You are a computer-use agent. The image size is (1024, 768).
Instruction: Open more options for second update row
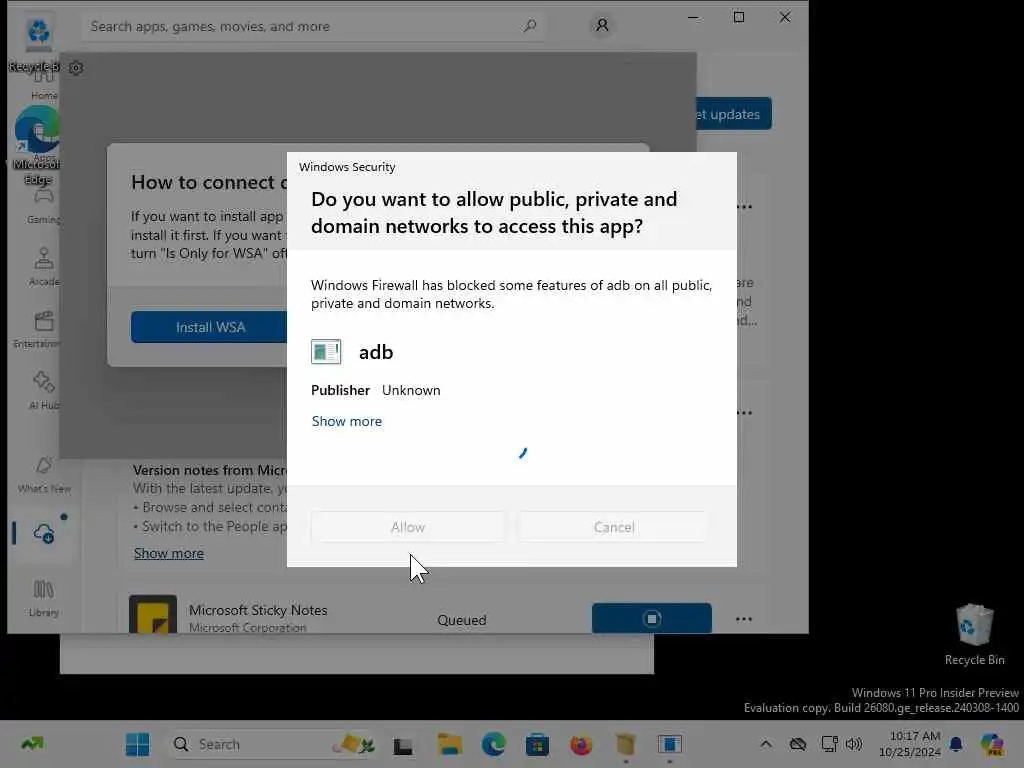tap(744, 413)
